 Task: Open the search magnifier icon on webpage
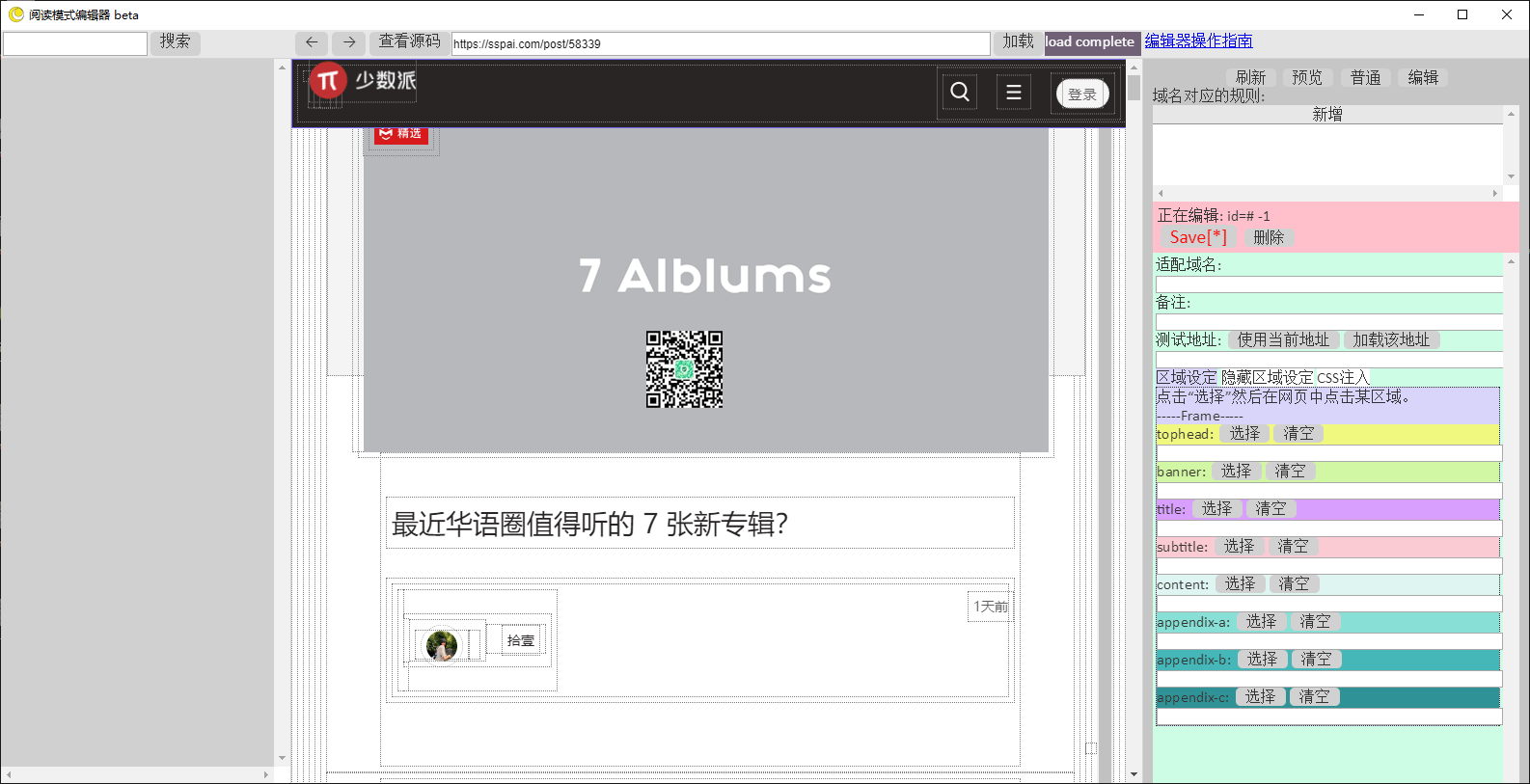960,92
